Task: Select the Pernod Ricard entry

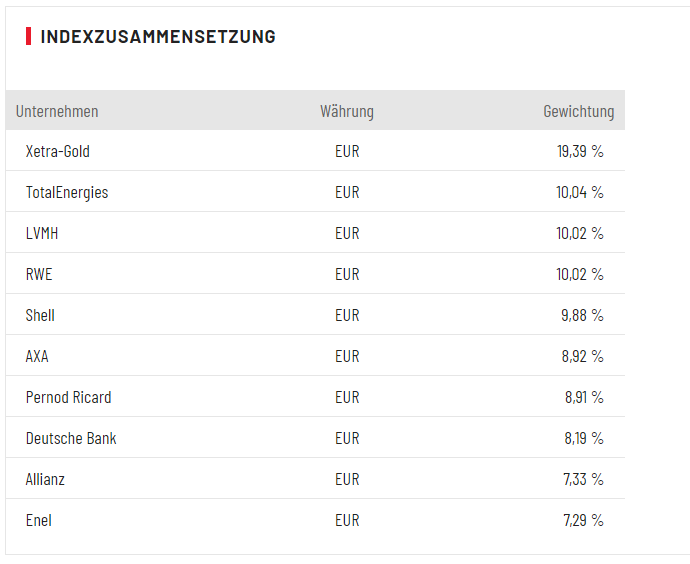Action: click(69, 398)
